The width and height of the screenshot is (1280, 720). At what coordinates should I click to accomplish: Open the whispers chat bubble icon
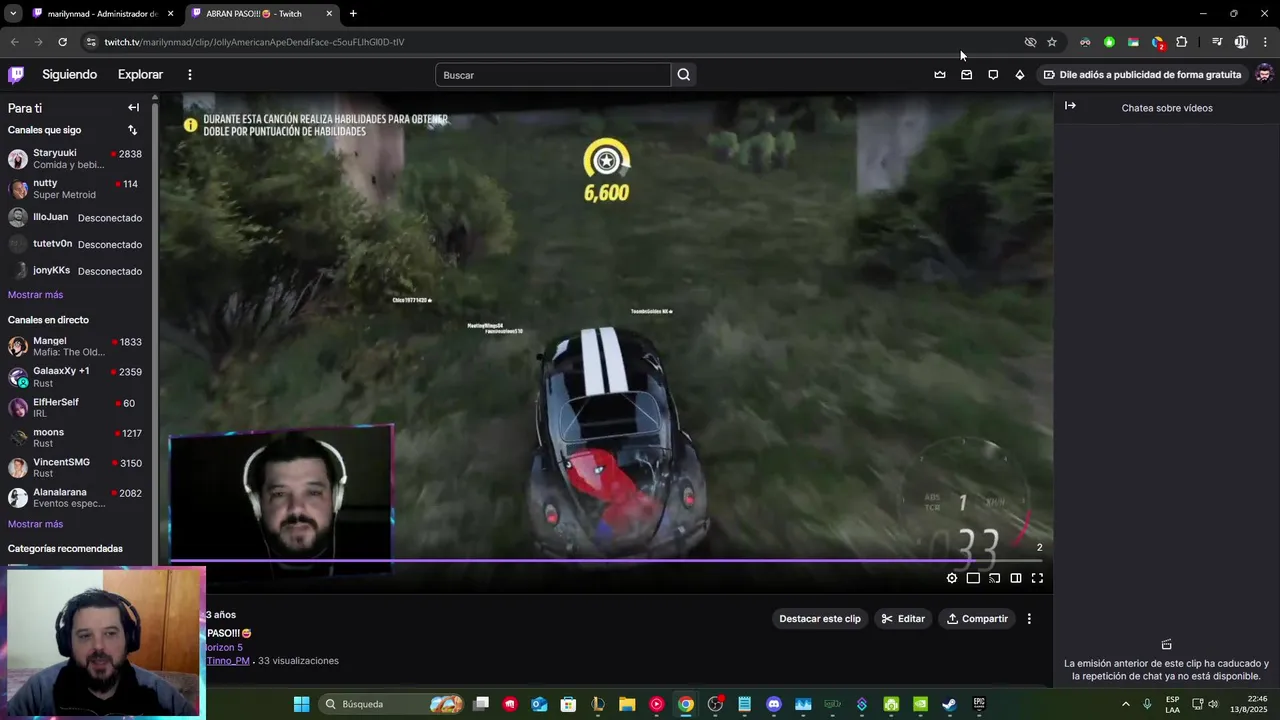pyautogui.click(x=993, y=74)
